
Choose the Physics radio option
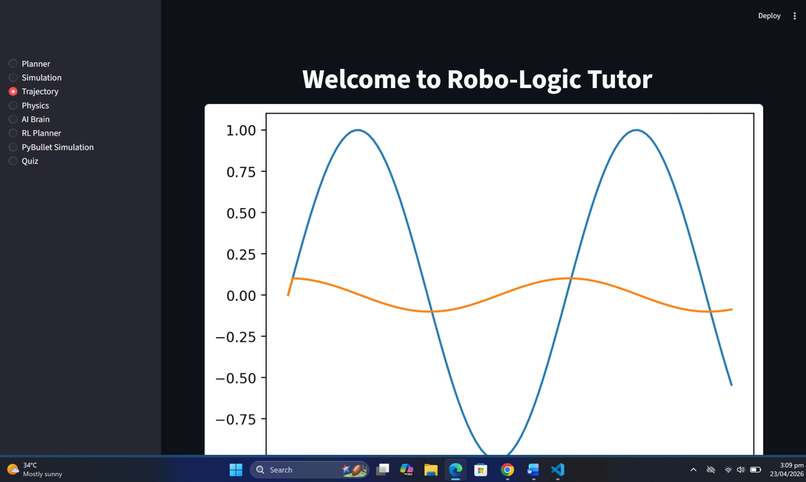coord(29,105)
